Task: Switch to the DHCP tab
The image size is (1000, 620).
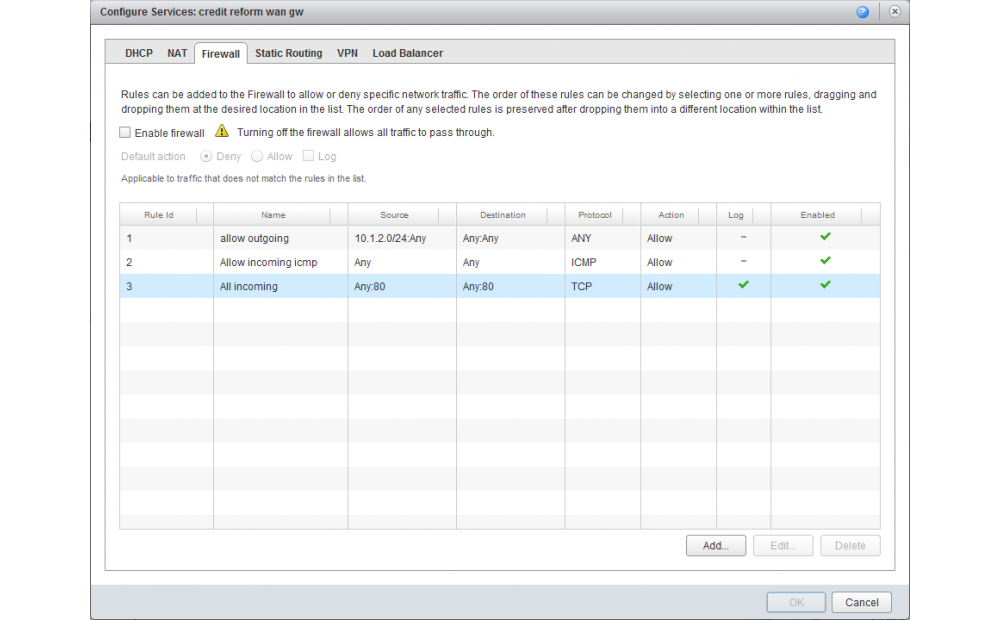Action: tap(139, 54)
